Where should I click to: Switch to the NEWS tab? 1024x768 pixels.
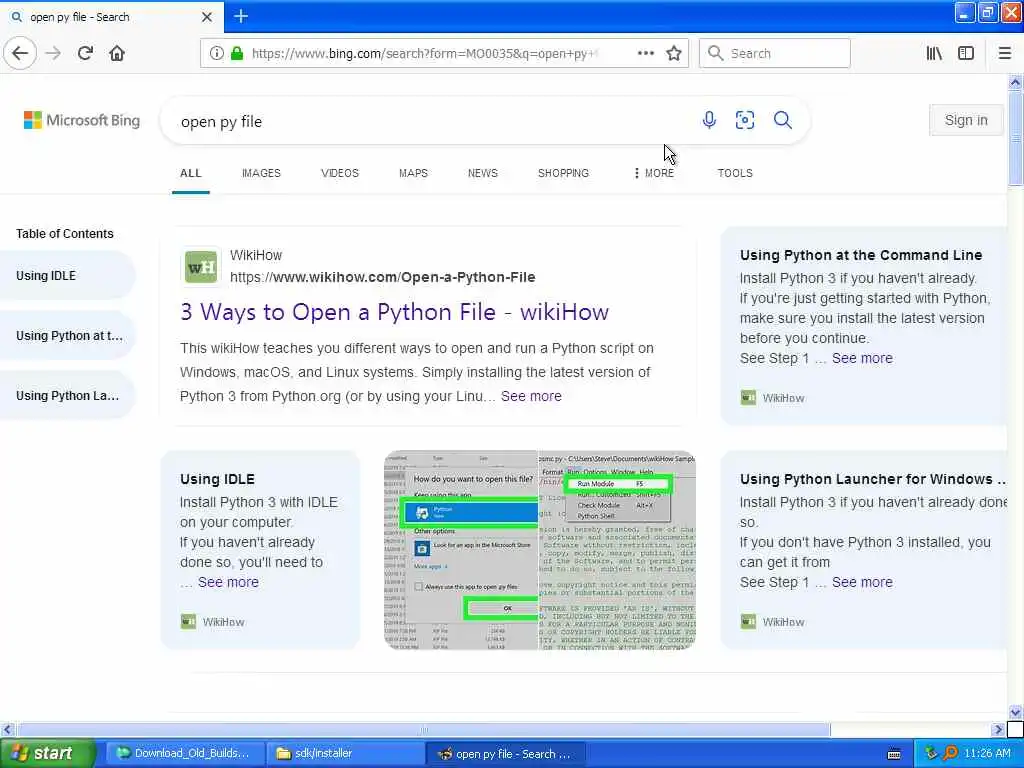483,173
